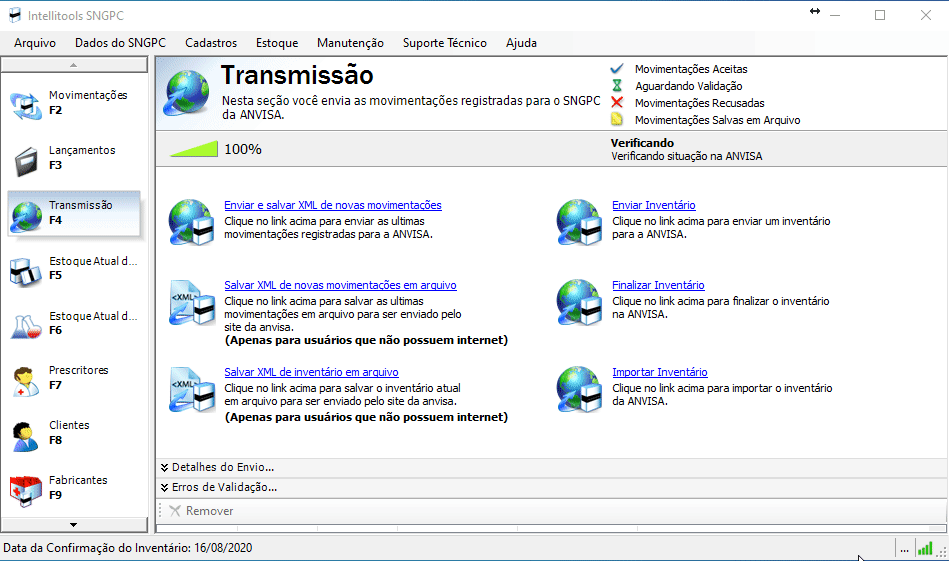
Task: Click Data da Confirmação do Inventário status text
Action: tap(128, 548)
